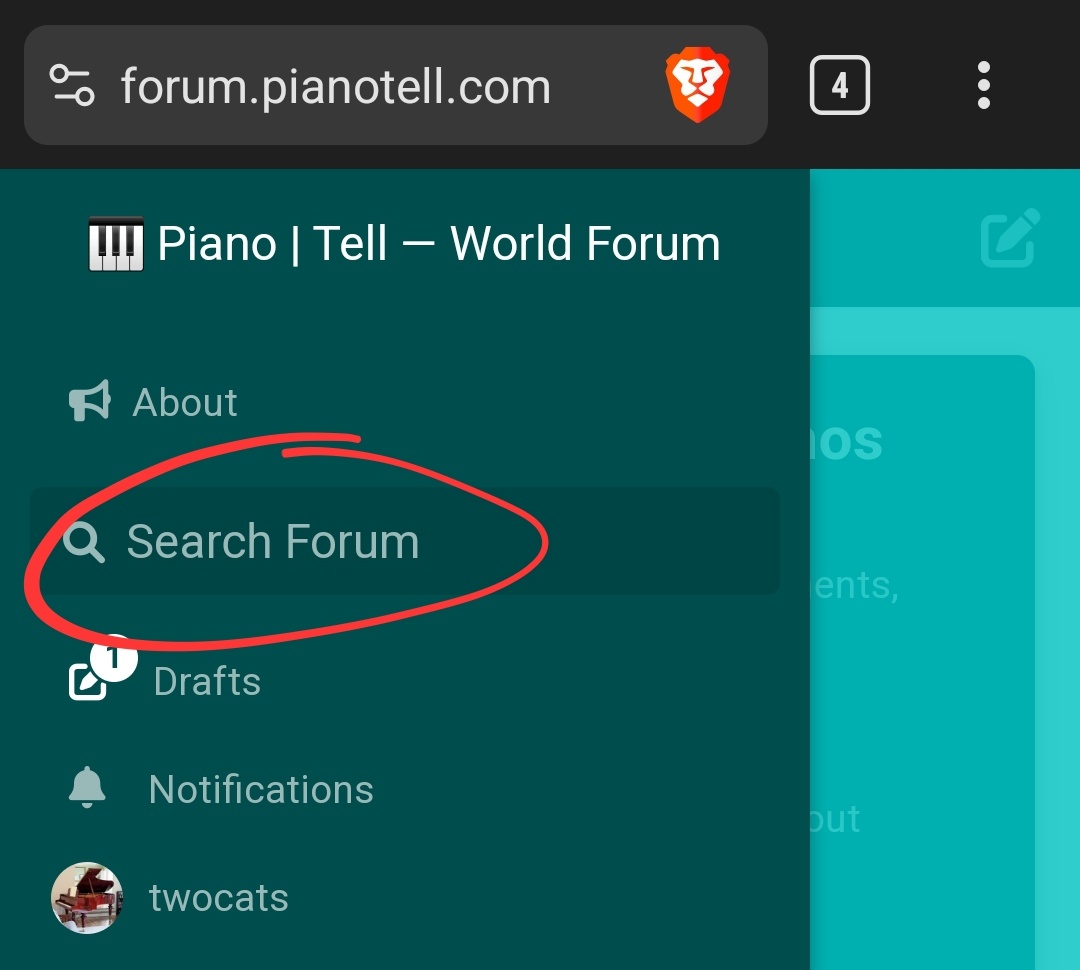Click the megaphone icon beside About
This screenshot has width=1080, height=970.
click(89, 402)
